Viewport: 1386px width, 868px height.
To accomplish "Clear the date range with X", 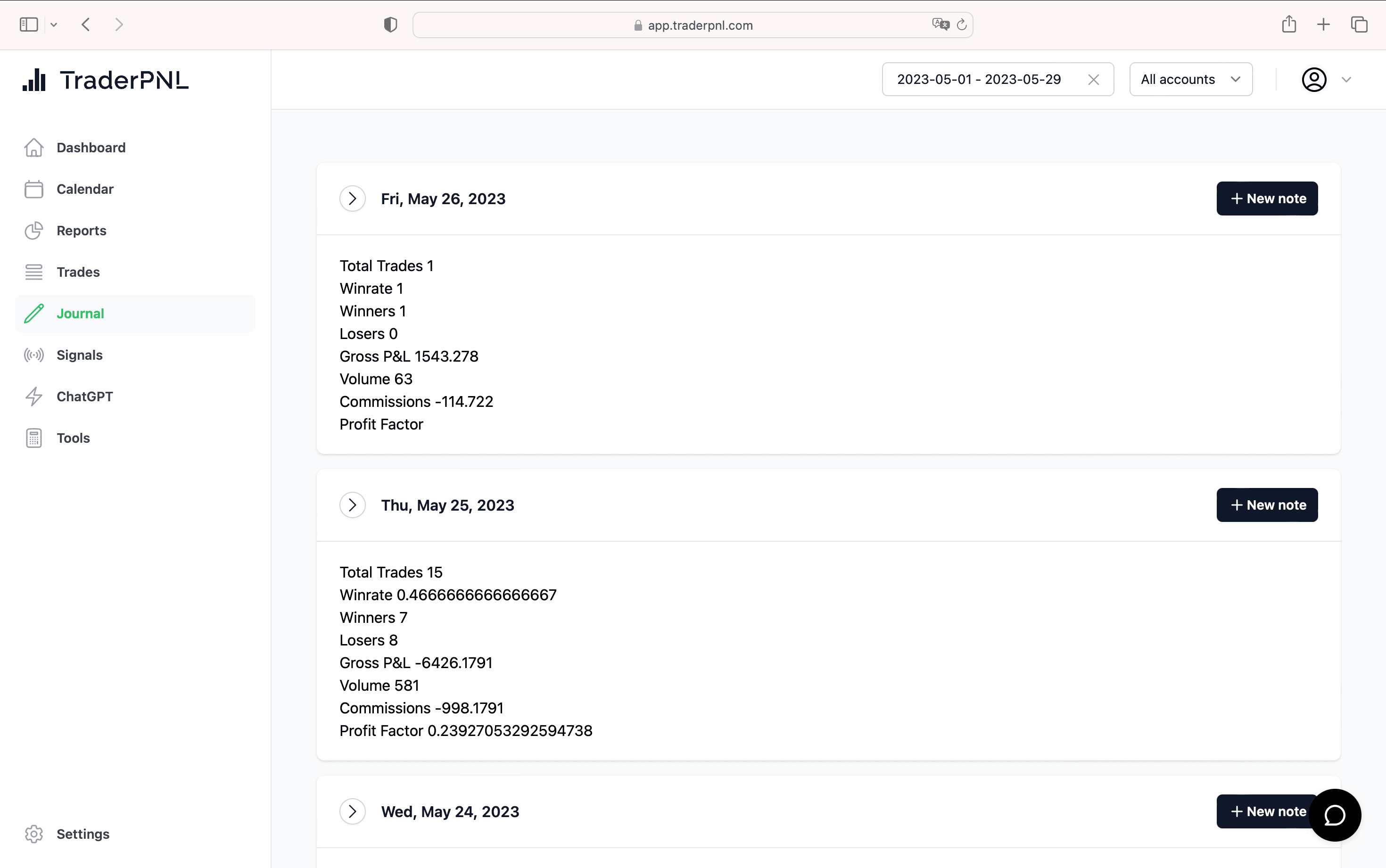I will [1093, 80].
